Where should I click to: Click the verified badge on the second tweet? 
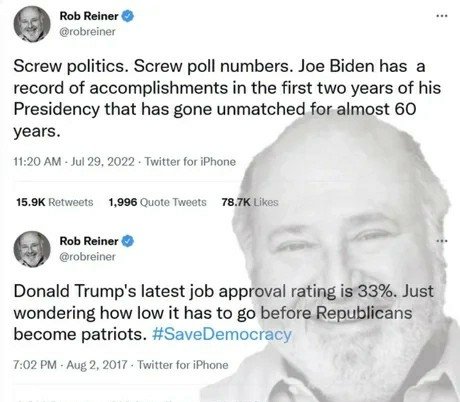(x=128, y=241)
